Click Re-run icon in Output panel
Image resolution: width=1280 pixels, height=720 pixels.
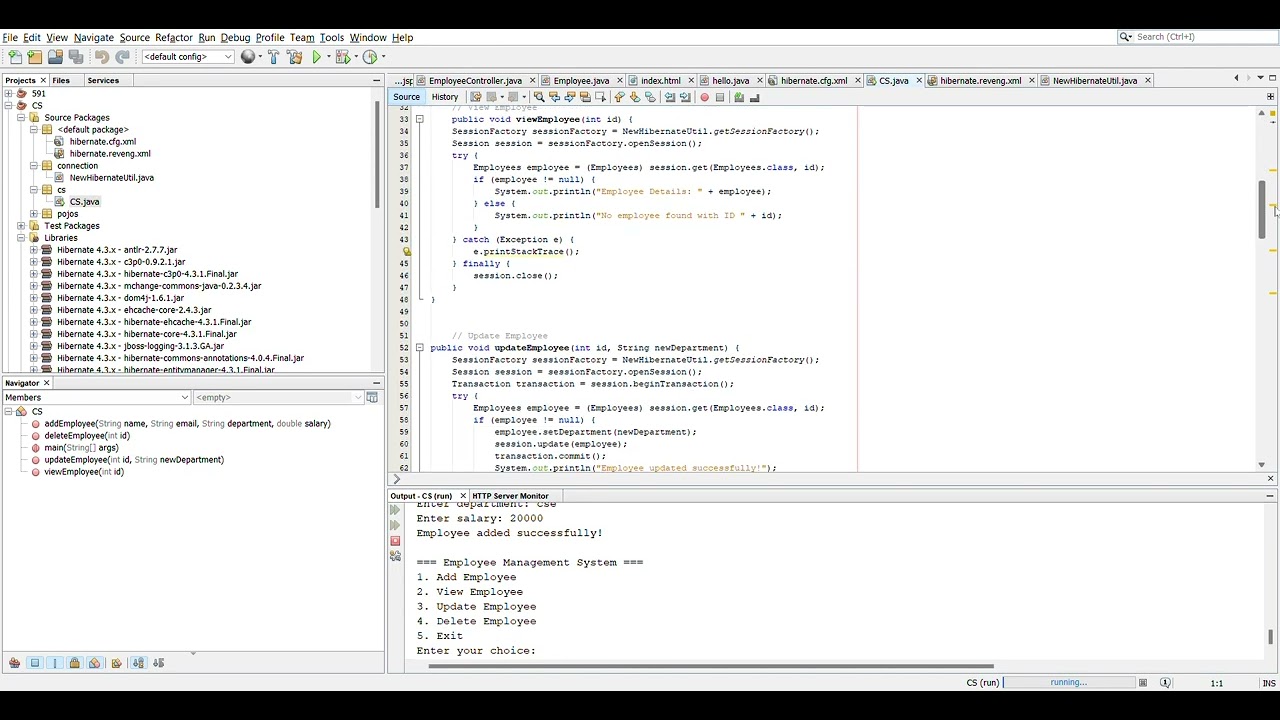(395, 510)
